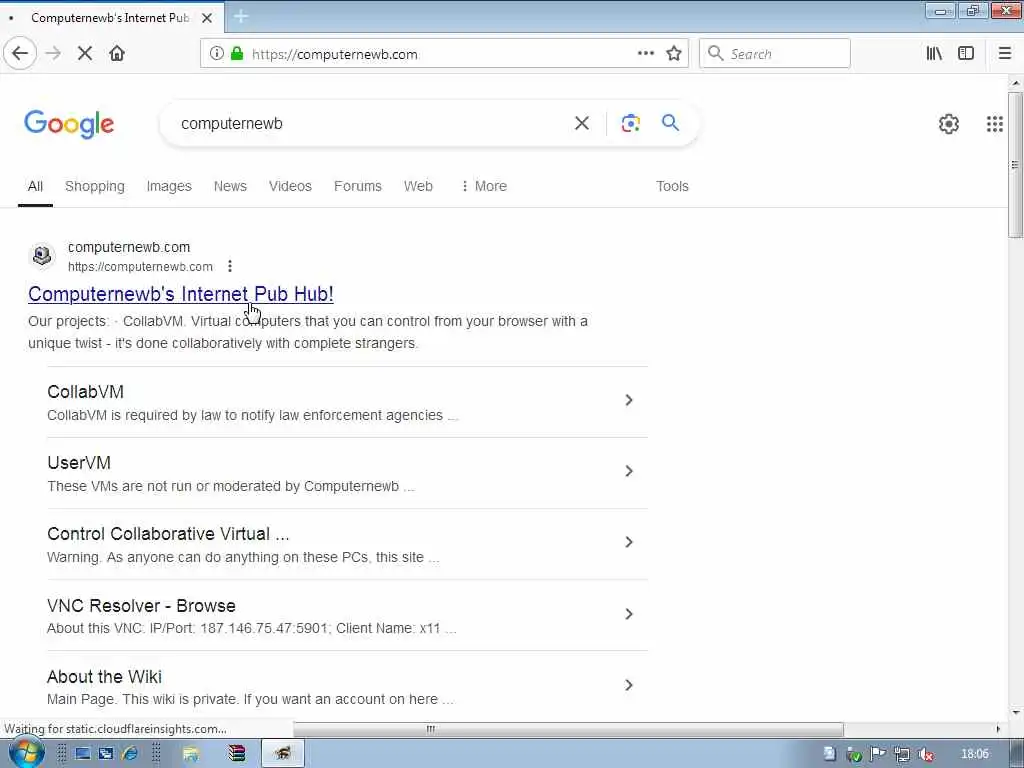1024x768 pixels.
Task: Open Internet Explorer from quick launch
Action: [130, 754]
